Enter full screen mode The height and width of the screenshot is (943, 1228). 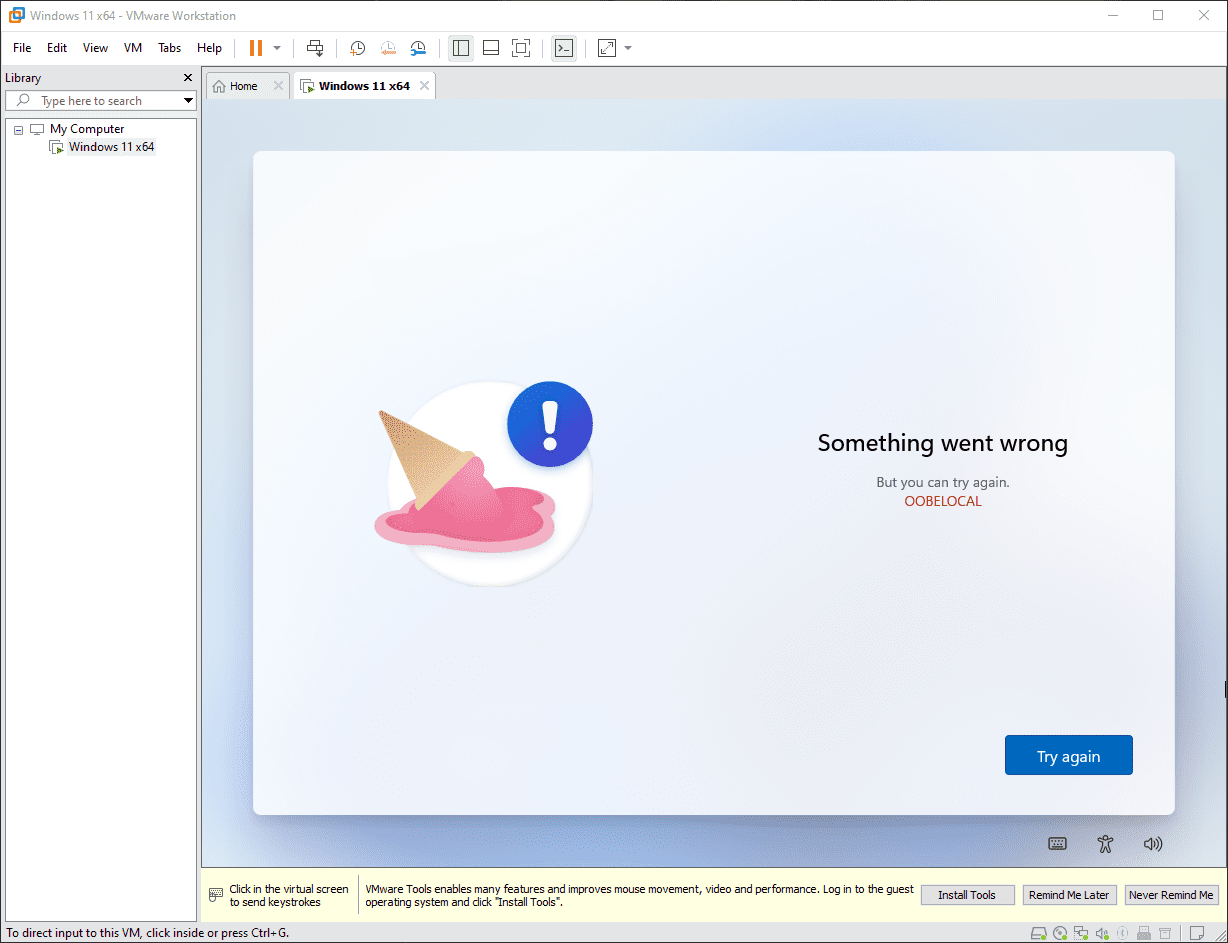(521, 48)
